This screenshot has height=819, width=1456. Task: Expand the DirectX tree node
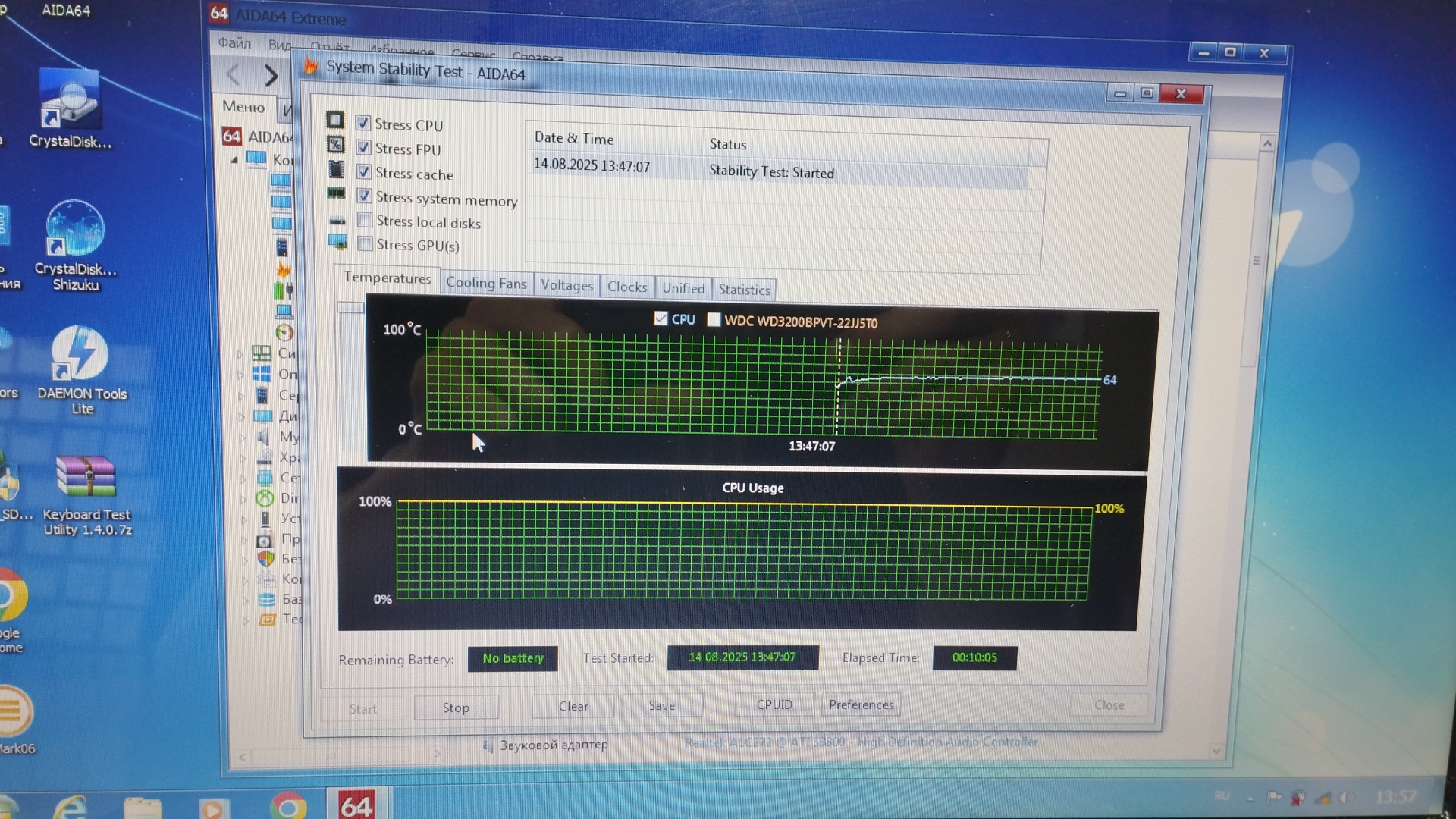(243, 499)
